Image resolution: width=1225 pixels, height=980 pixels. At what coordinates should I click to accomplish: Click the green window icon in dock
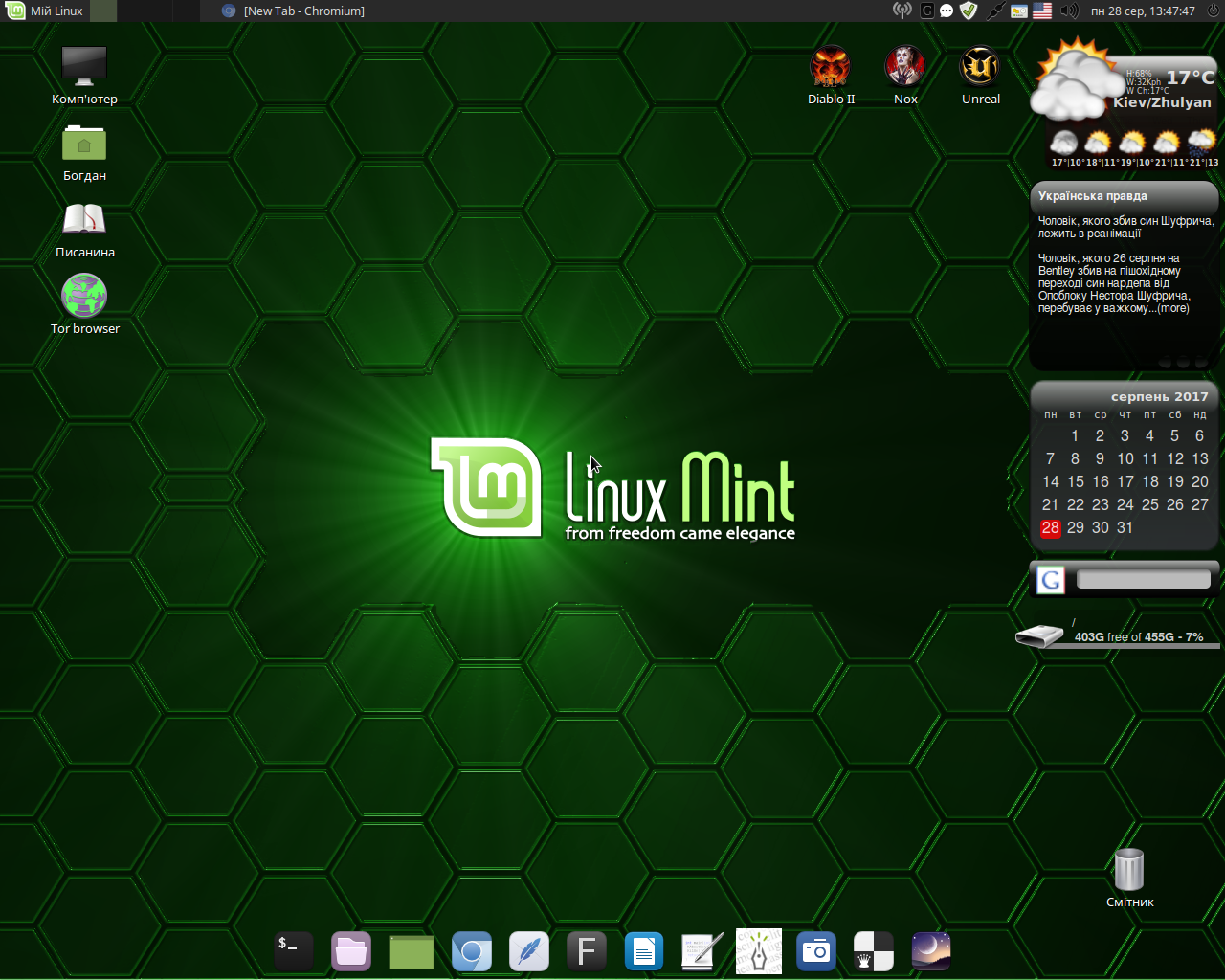[x=412, y=952]
